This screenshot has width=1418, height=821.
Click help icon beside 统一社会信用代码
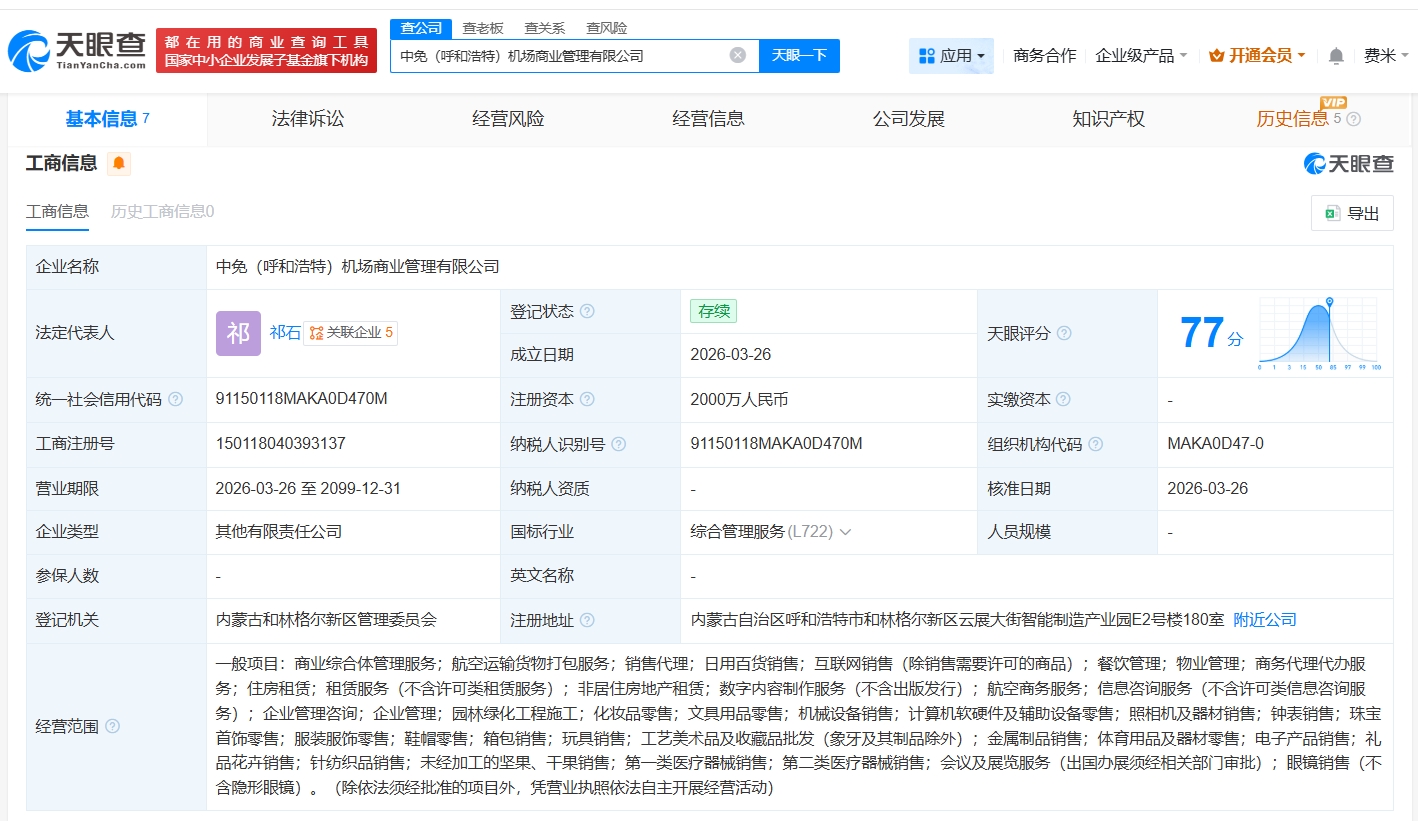[176, 399]
